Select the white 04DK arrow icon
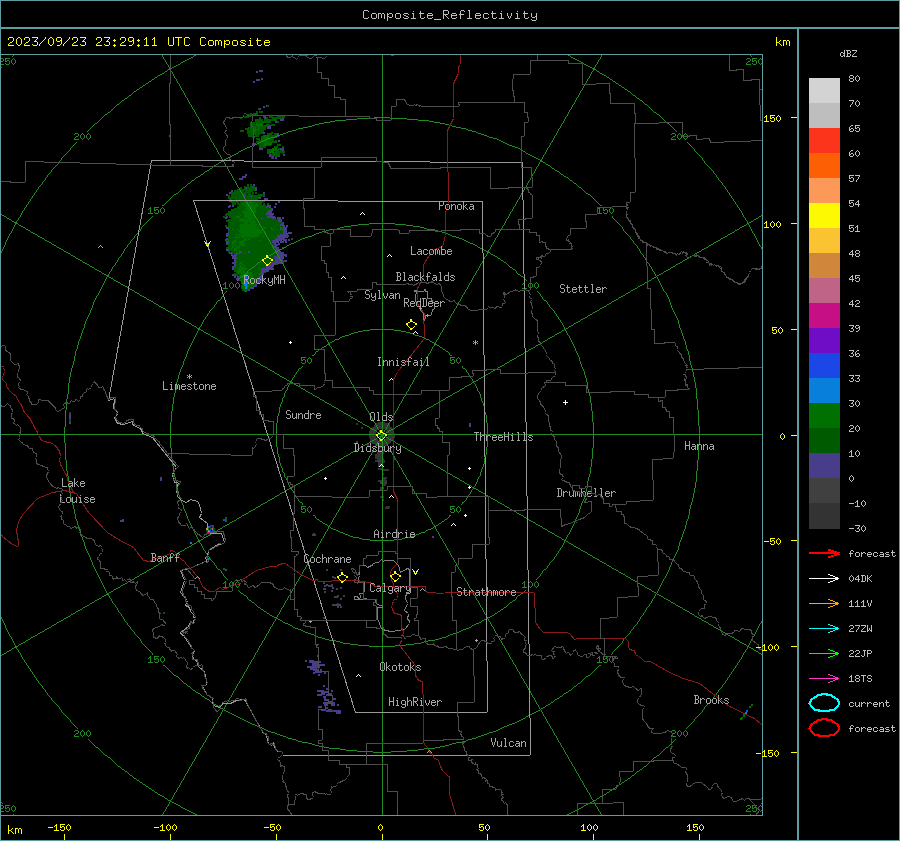Image resolution: width=900 pixels, height=841 pixels. pyautogui.click(x=824, y=578)
